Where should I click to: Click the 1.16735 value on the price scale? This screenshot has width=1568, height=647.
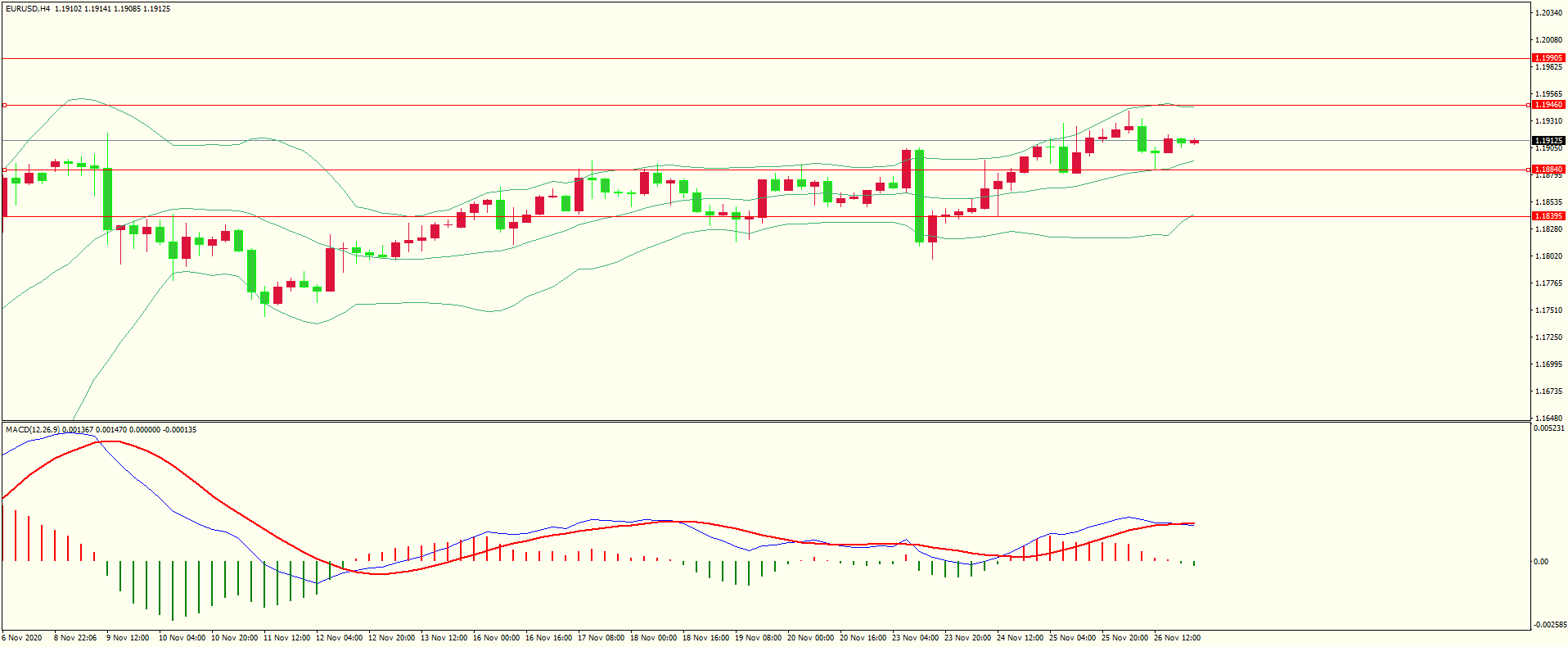pyautogui.click(x=1549, y=391)
